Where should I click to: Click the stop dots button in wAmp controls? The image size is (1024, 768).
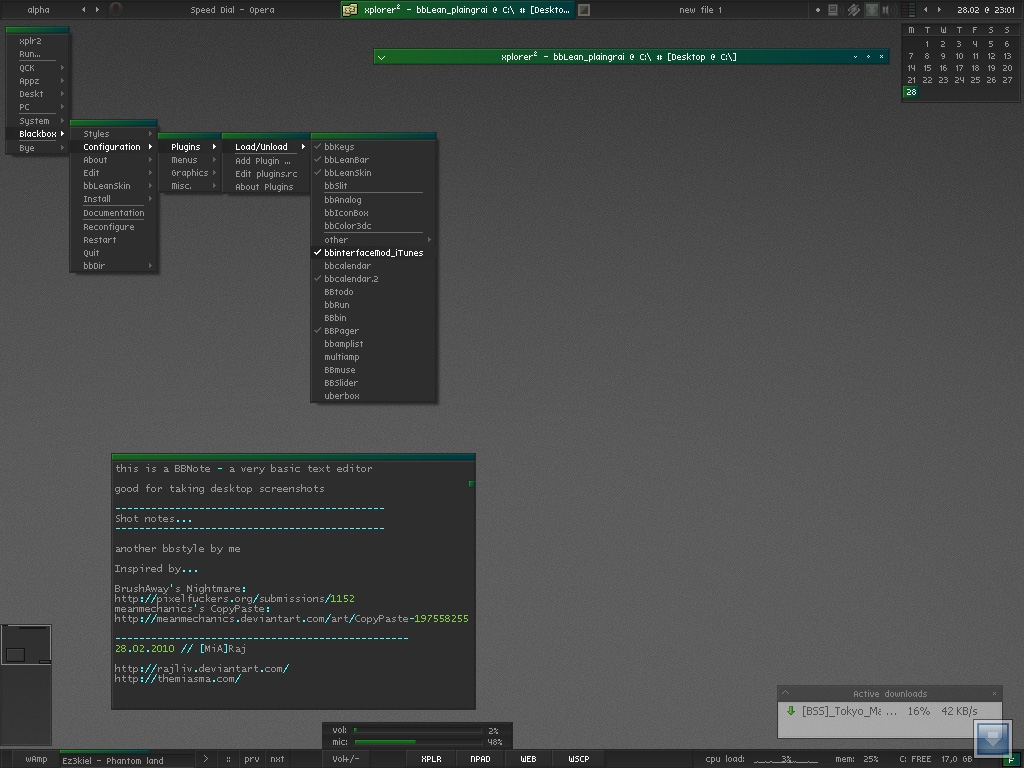pos(228,760)
